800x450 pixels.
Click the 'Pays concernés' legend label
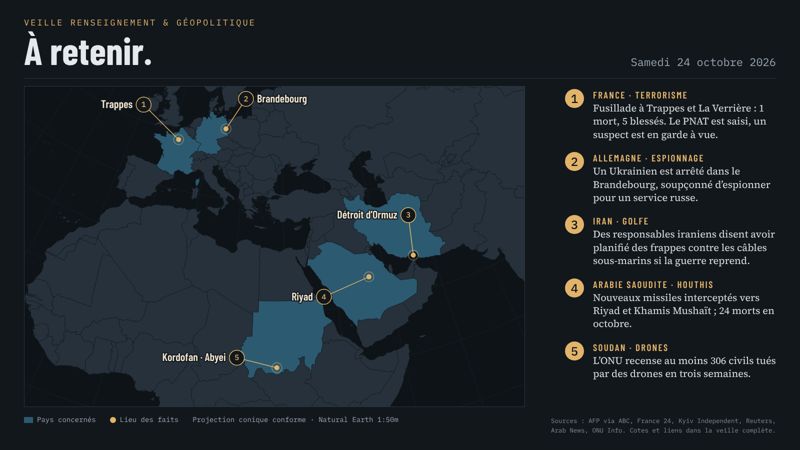click(66, 420)
